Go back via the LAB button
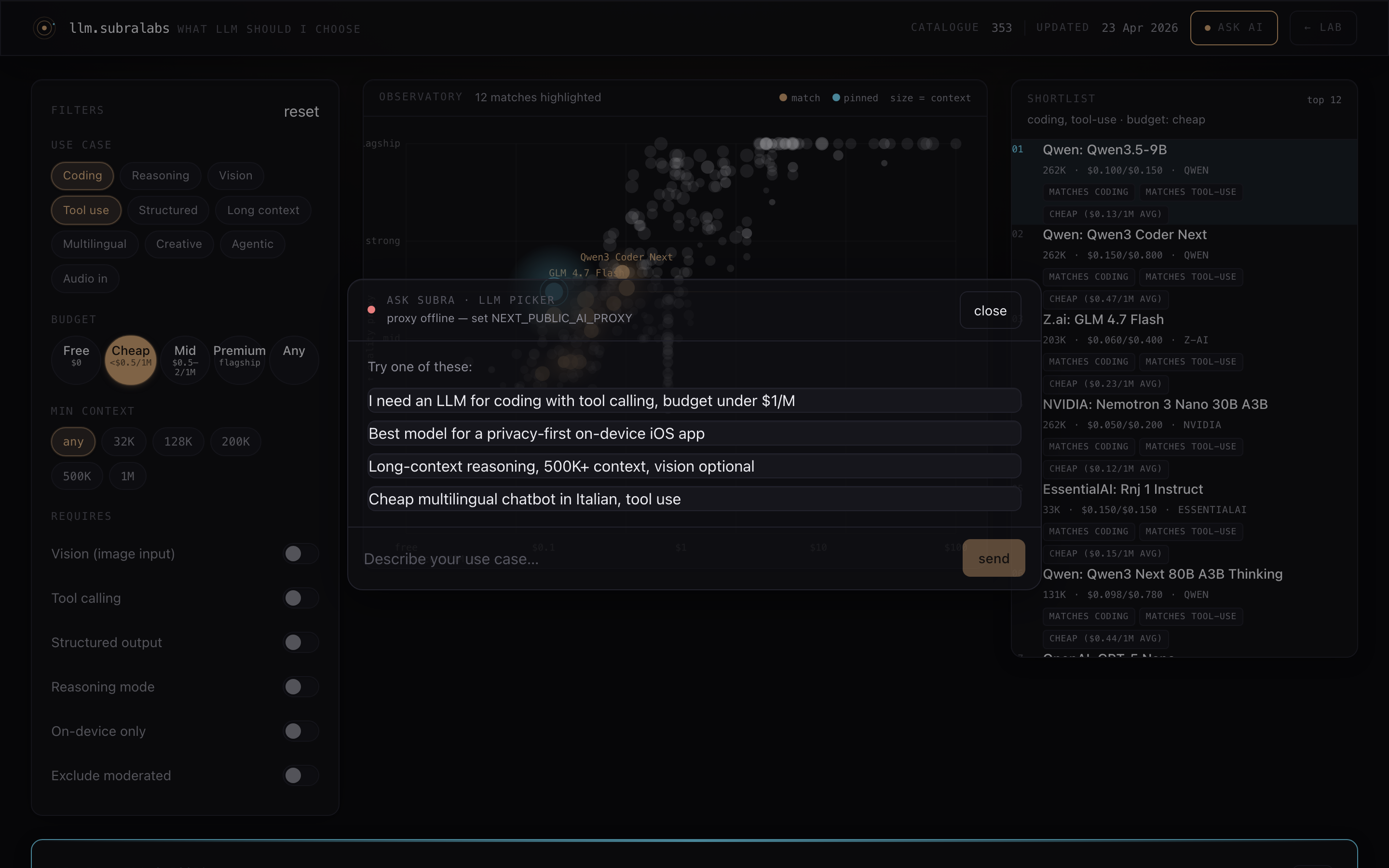1389x868 pixels. [x=1323, y=27]
